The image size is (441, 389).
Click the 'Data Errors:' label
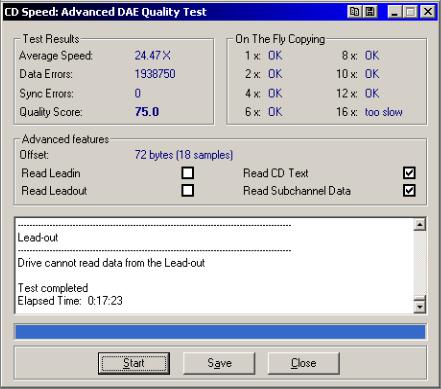point(46,74)
